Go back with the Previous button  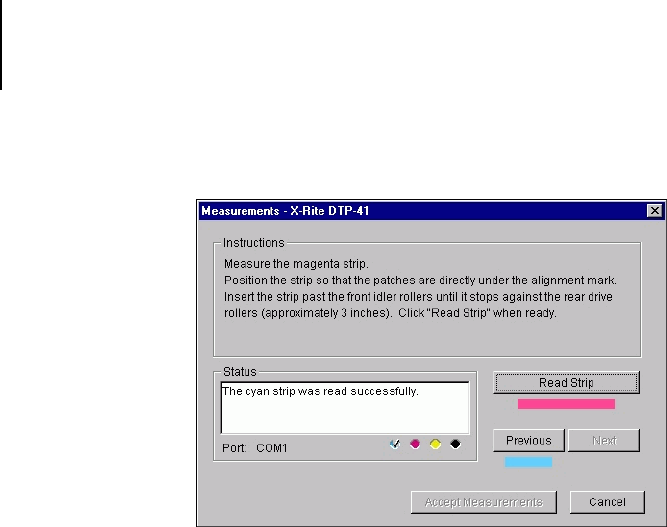point(528,441)
